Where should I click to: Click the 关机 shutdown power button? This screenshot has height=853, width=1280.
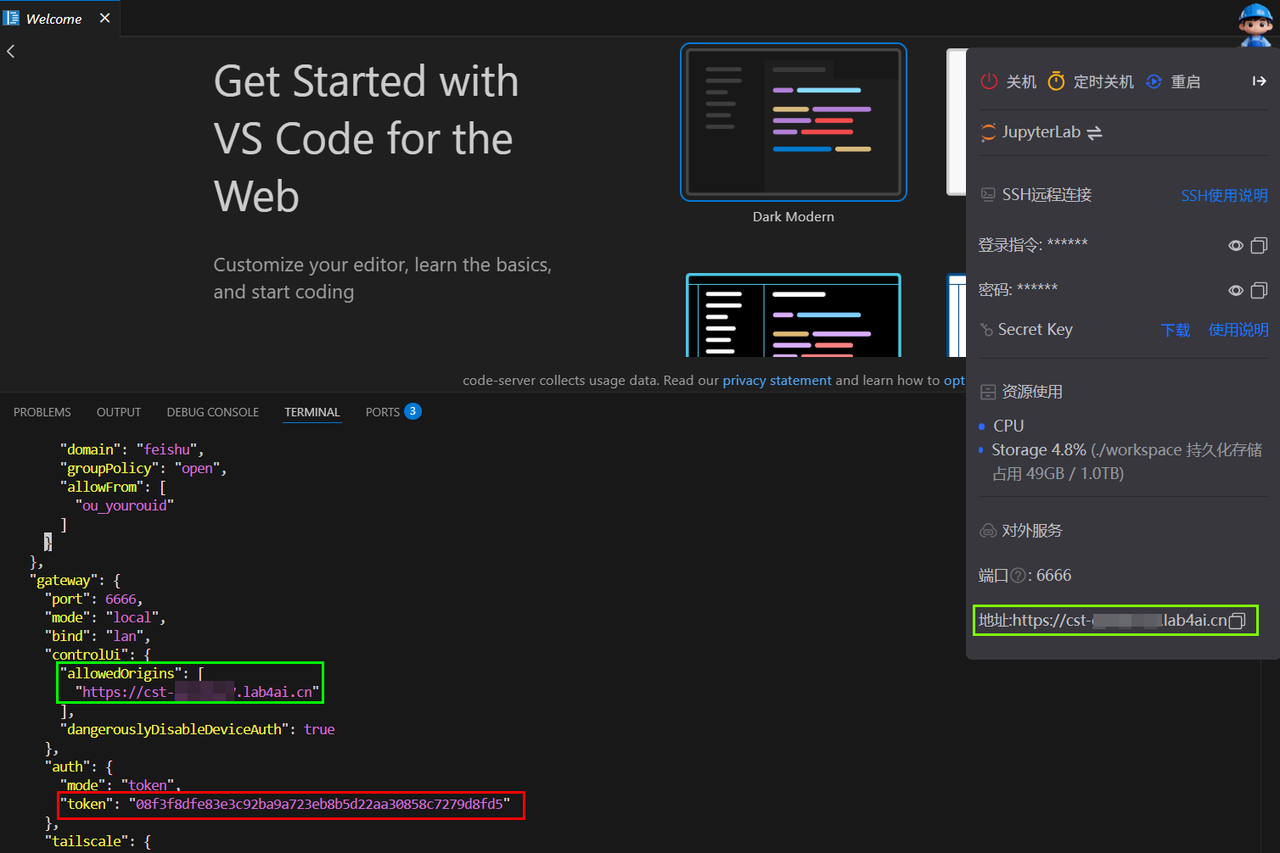[1008, 82]
